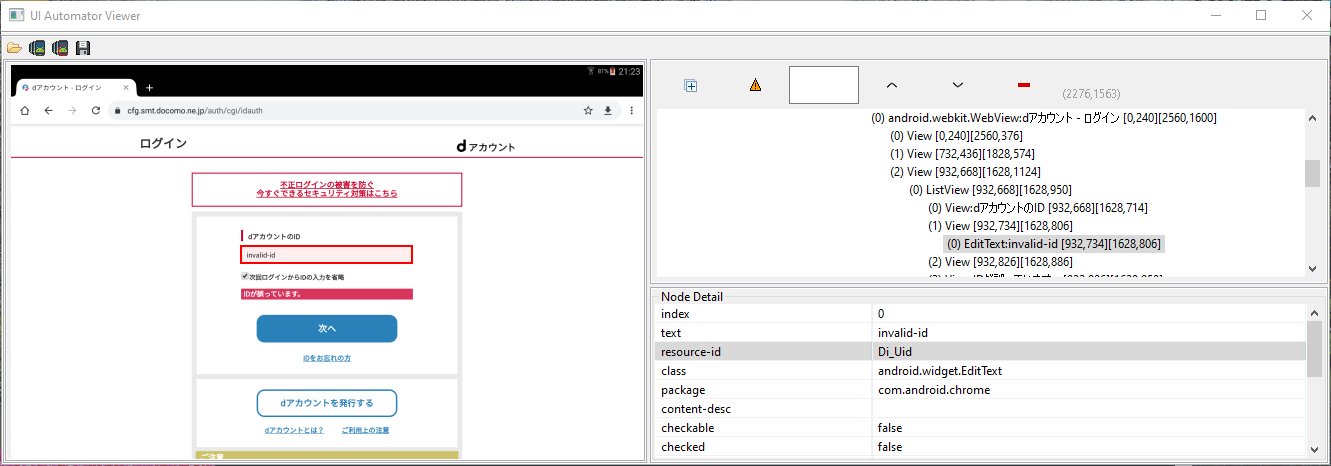Select the text row valued invalid-id
The height and width of the screenshot is (466, 1331).
click(x=980, y=332)
